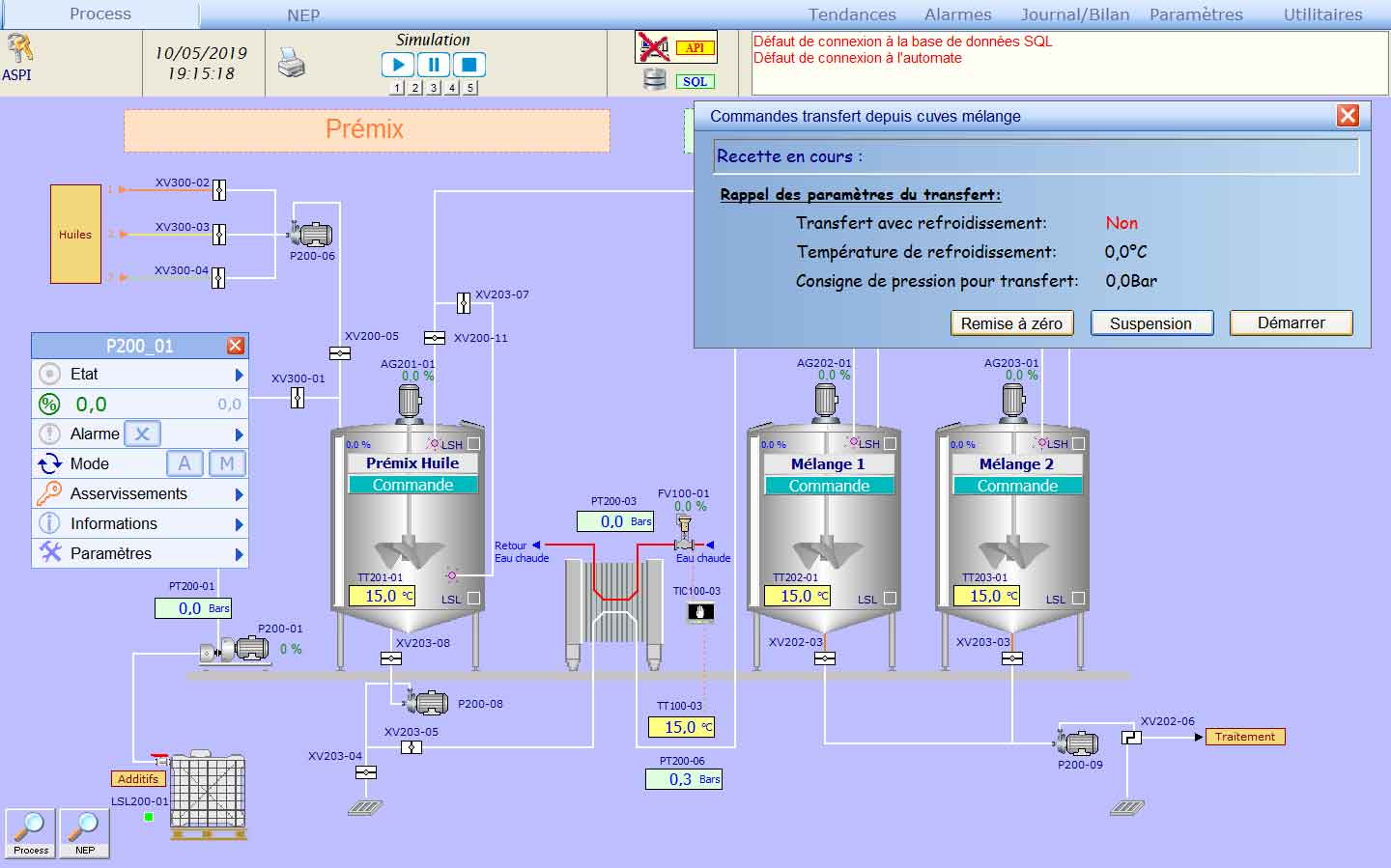Click agitator motor AG201-01

click(x=410, y=403)
